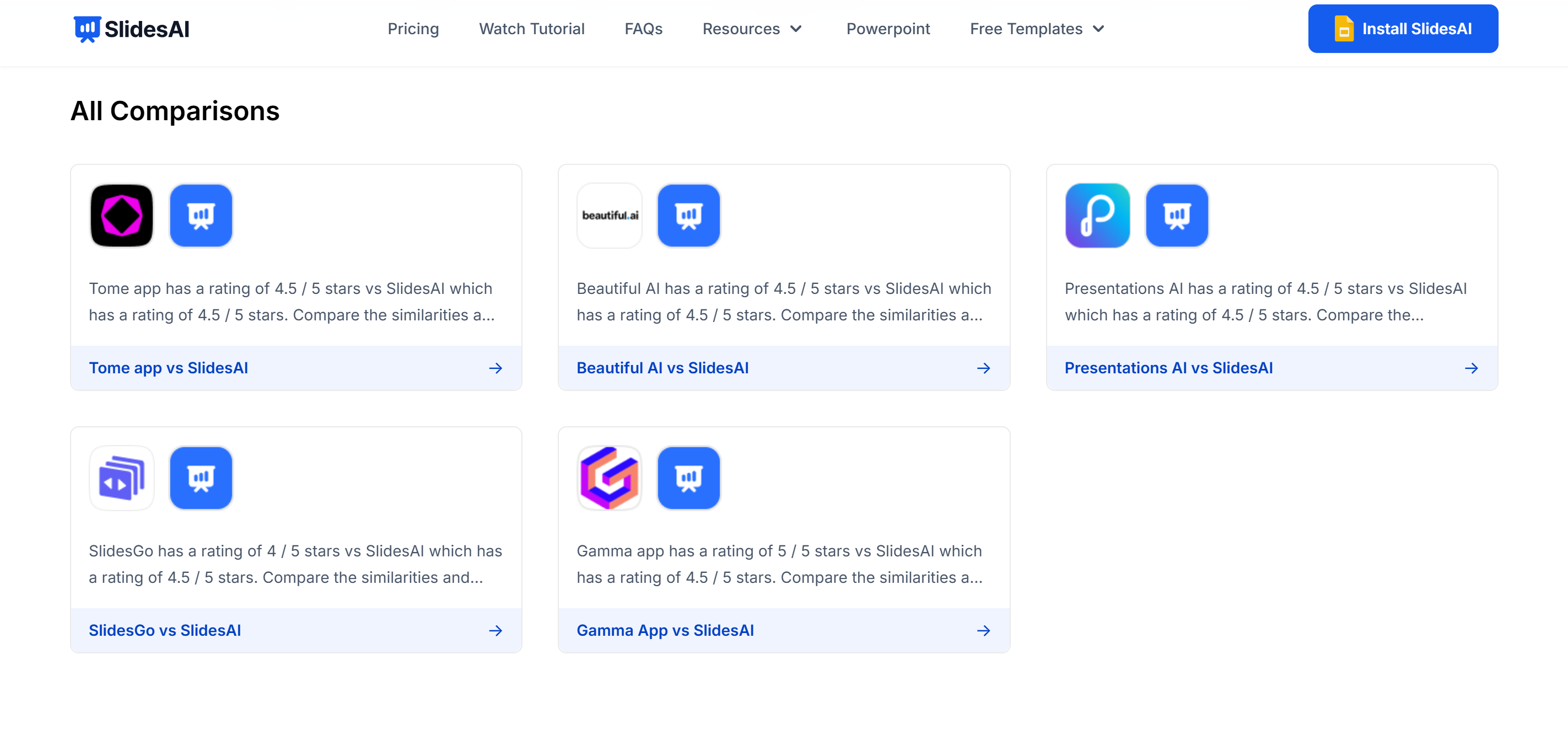Click arrow icon on Gamma App card
This screenshot has width=1568, height=740.
tap(983, 630)
